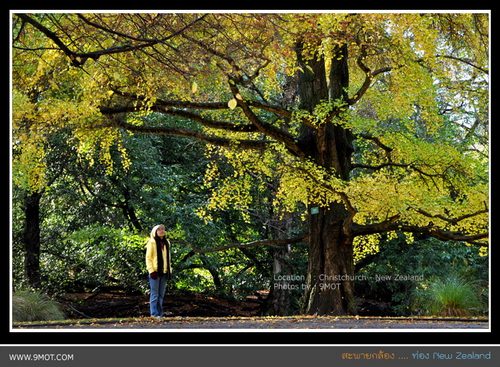Click the autumn tree photo
This screenshot has height=367, width=500.
[x=250, y=171]
